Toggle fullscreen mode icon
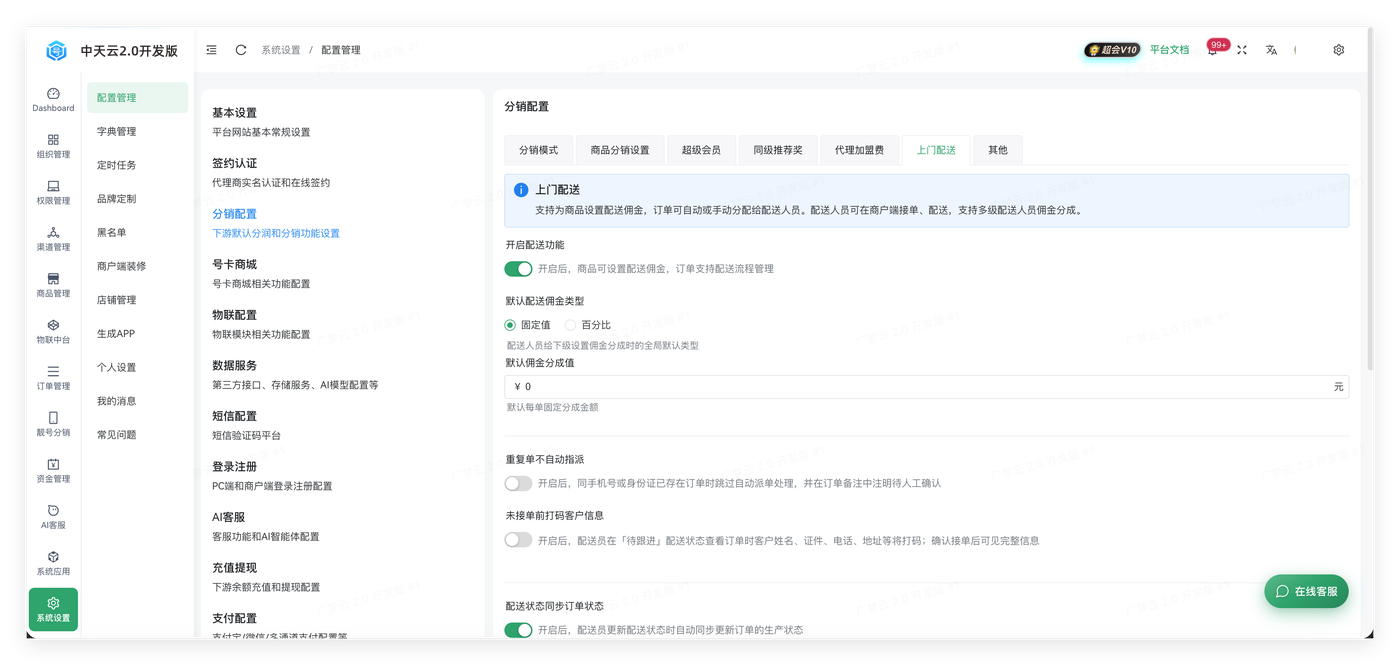 point(1242,50)
